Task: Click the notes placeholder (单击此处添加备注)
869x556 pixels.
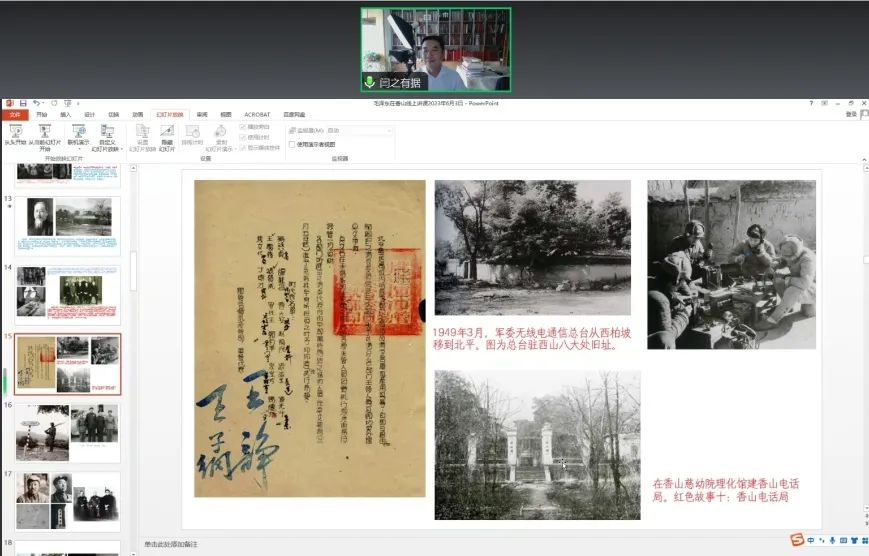Action: 171,544
